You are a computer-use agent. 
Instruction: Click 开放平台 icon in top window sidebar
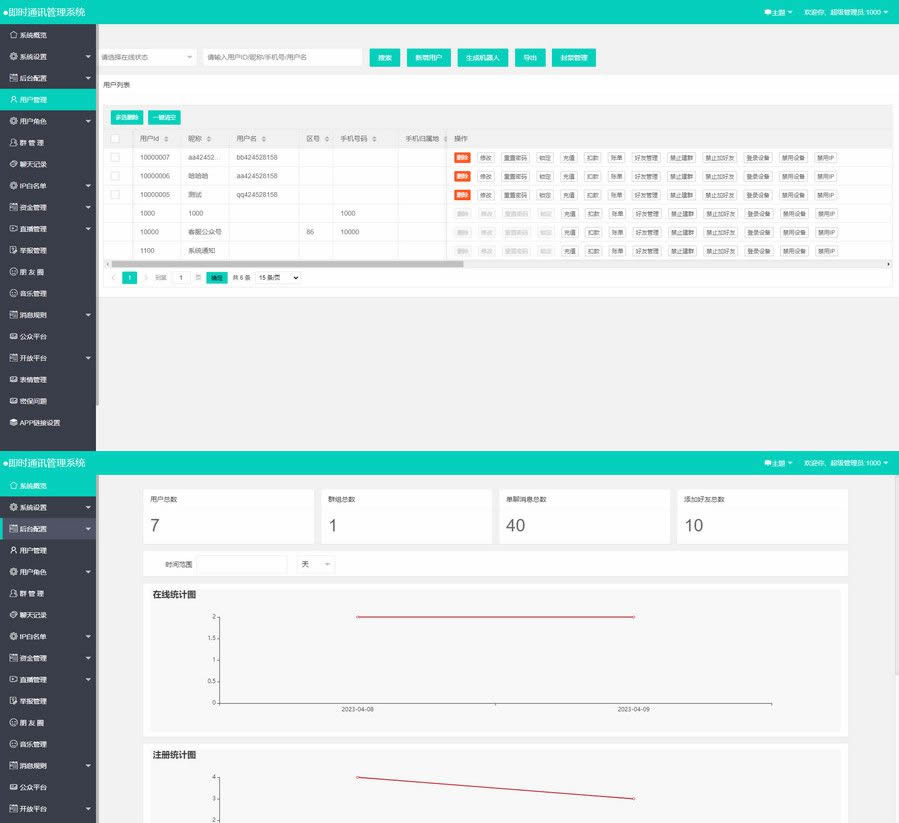(x=14, y=357)
